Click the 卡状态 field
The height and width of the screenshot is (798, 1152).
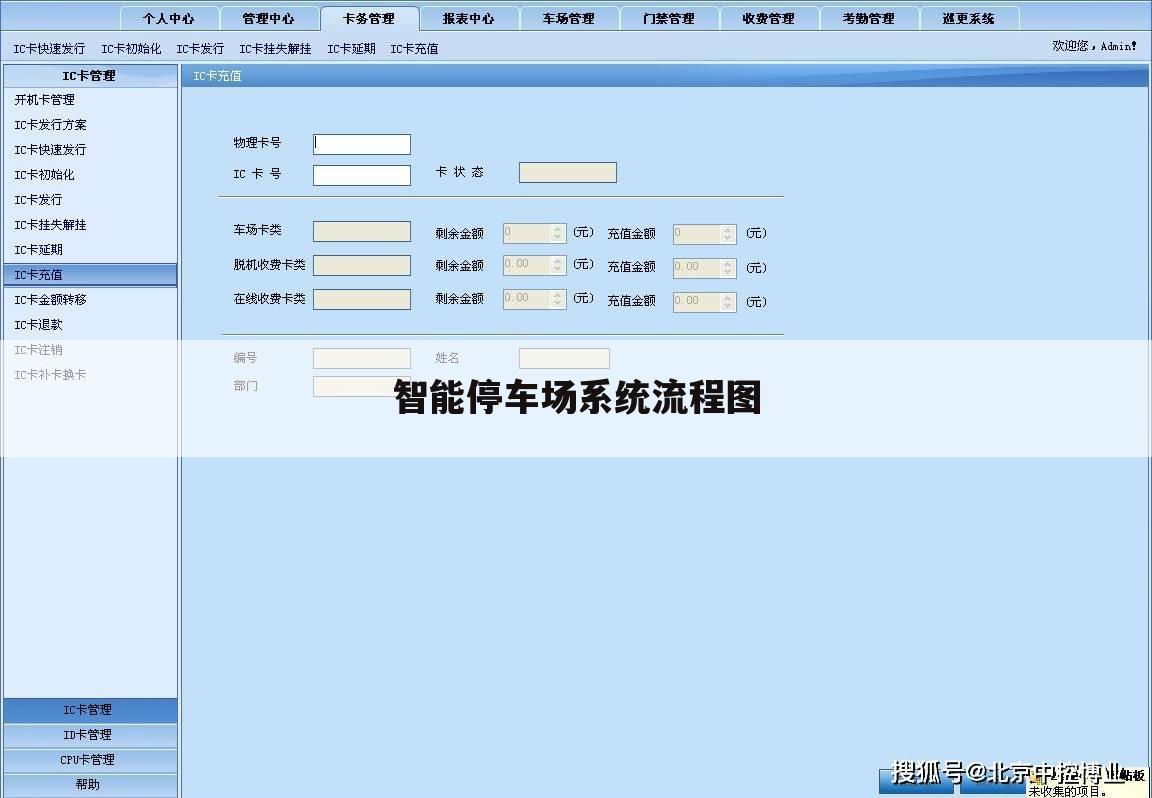[x=568, y=173]
